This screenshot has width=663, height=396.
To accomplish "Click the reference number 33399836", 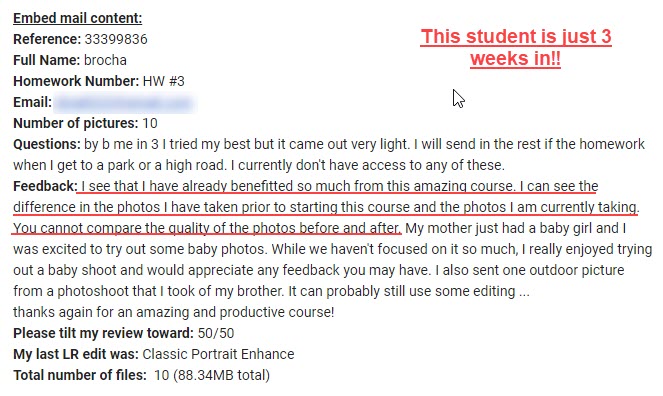I will [116, 39].
